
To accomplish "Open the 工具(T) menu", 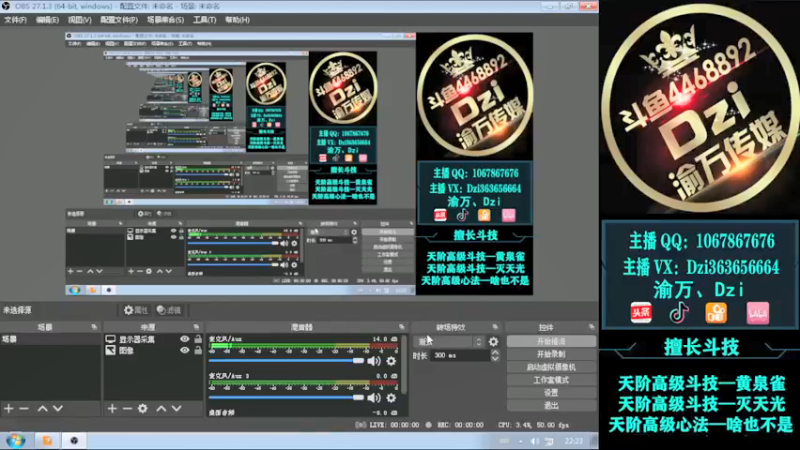I will tap(204, 20).
